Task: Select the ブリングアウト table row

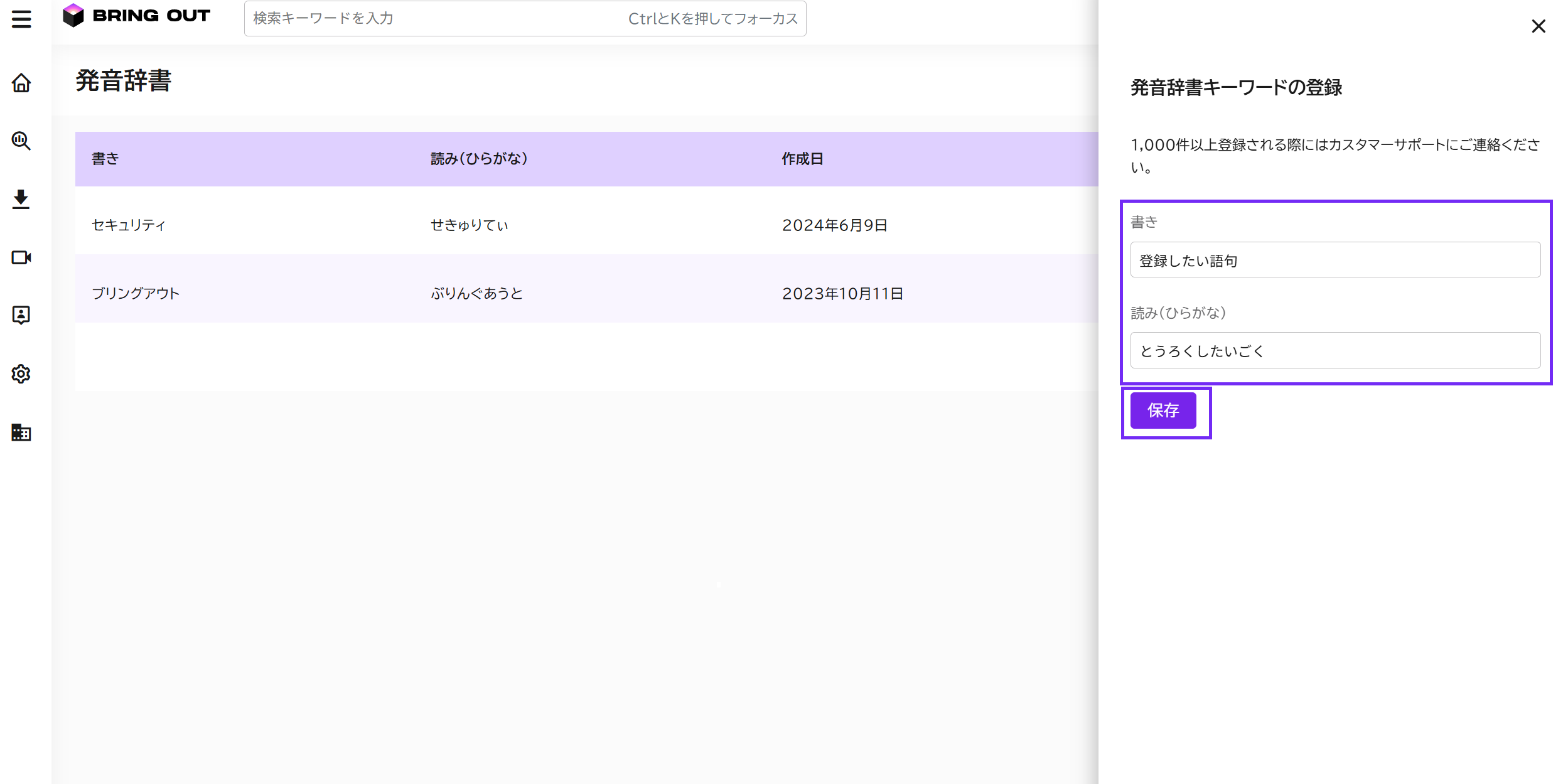Action: (586, 293)
